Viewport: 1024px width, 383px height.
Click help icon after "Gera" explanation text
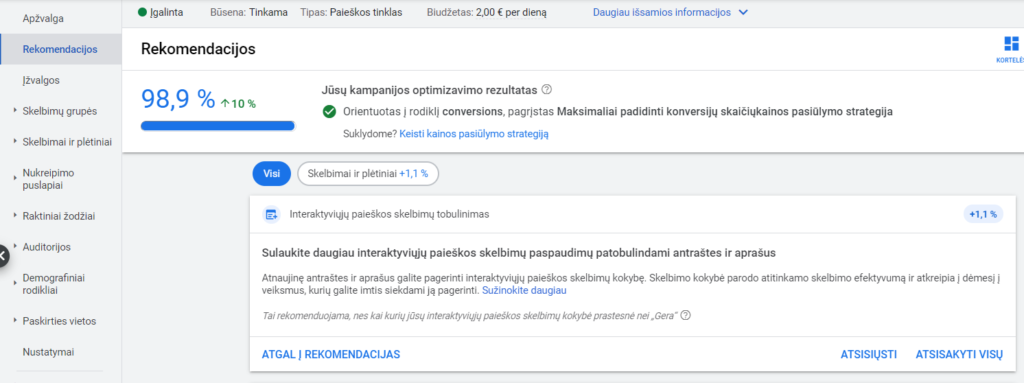click(x=685, y=315)
